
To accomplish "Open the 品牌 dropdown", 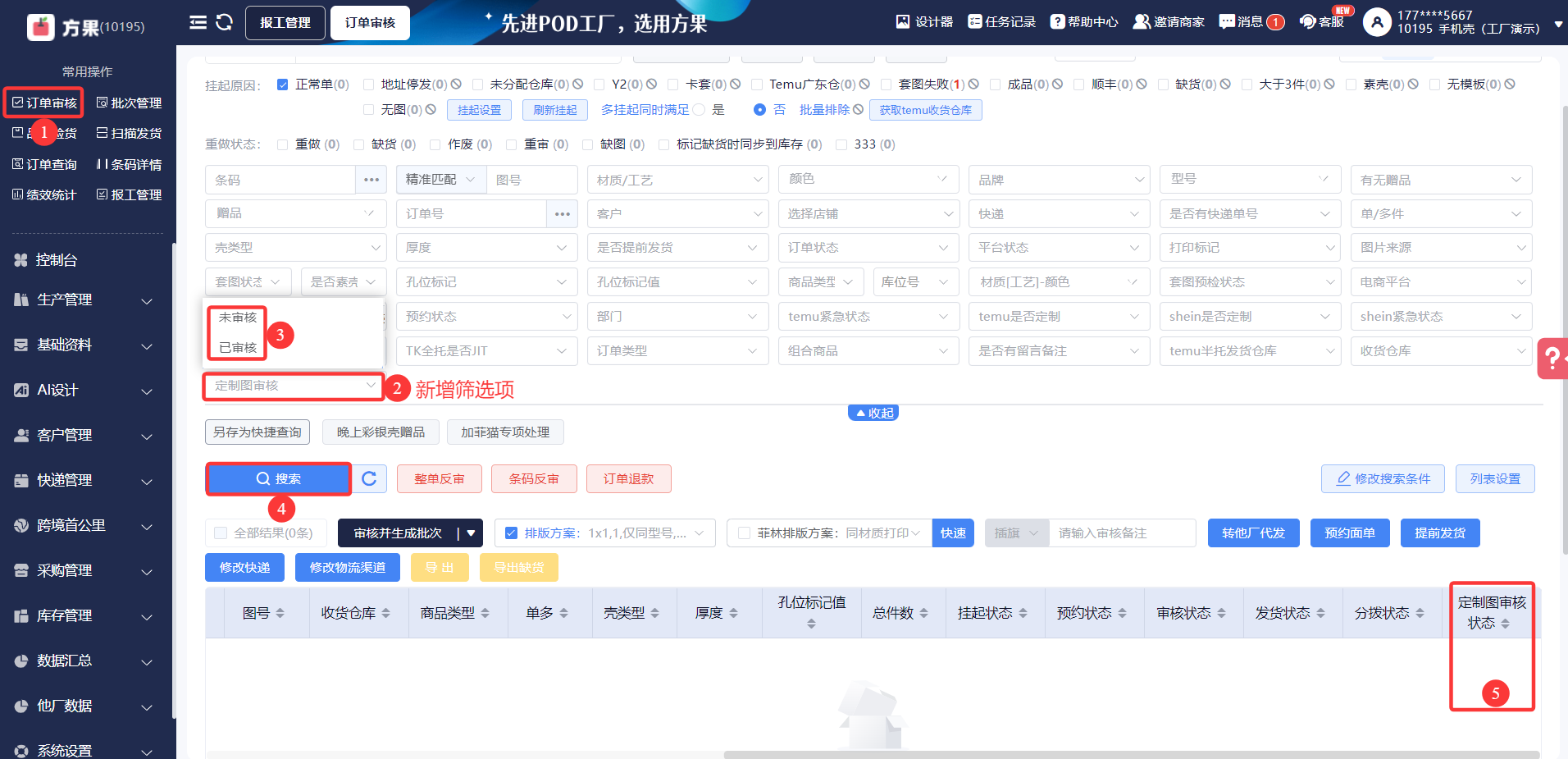I will point(1058,180).
